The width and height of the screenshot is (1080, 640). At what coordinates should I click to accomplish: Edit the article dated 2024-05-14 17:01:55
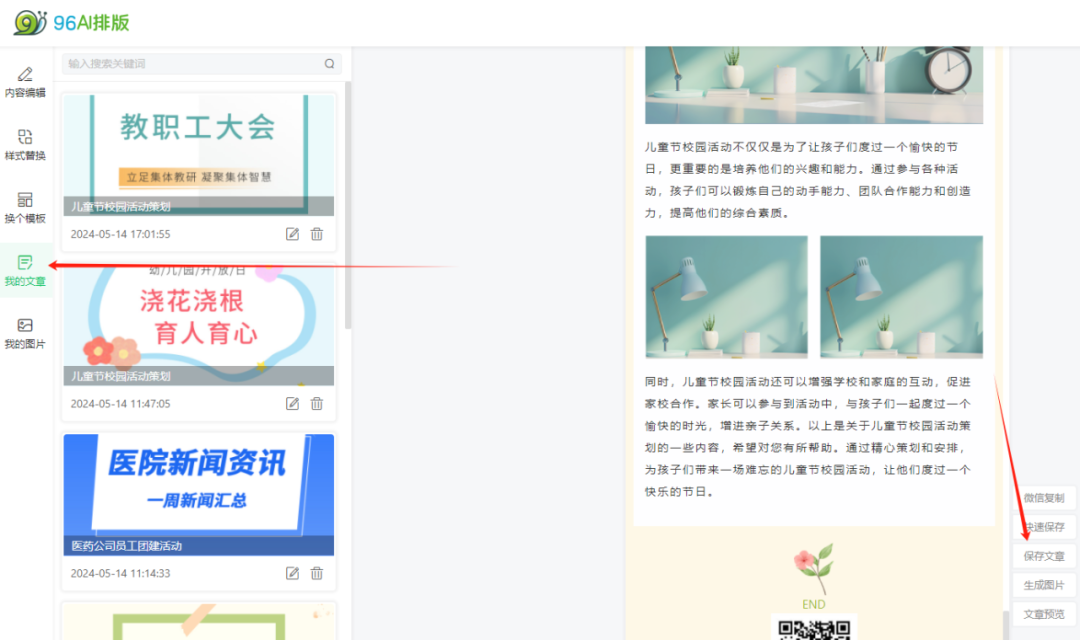293,234
